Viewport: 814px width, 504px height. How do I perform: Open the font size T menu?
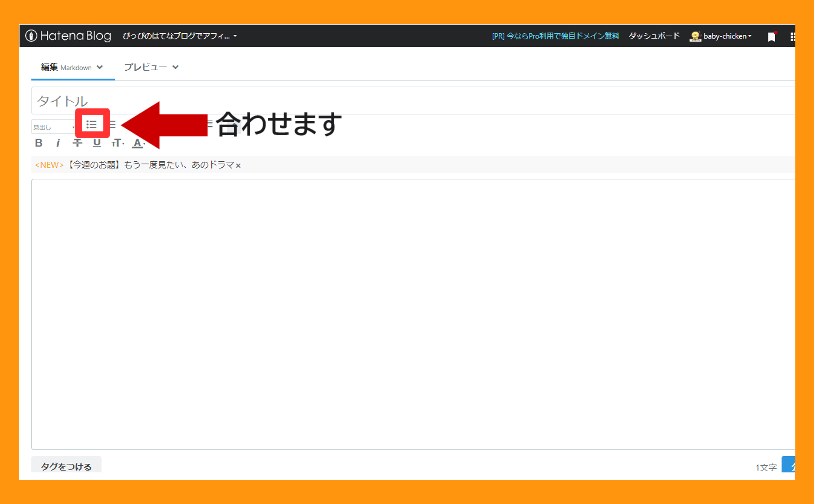coord(118,143)
